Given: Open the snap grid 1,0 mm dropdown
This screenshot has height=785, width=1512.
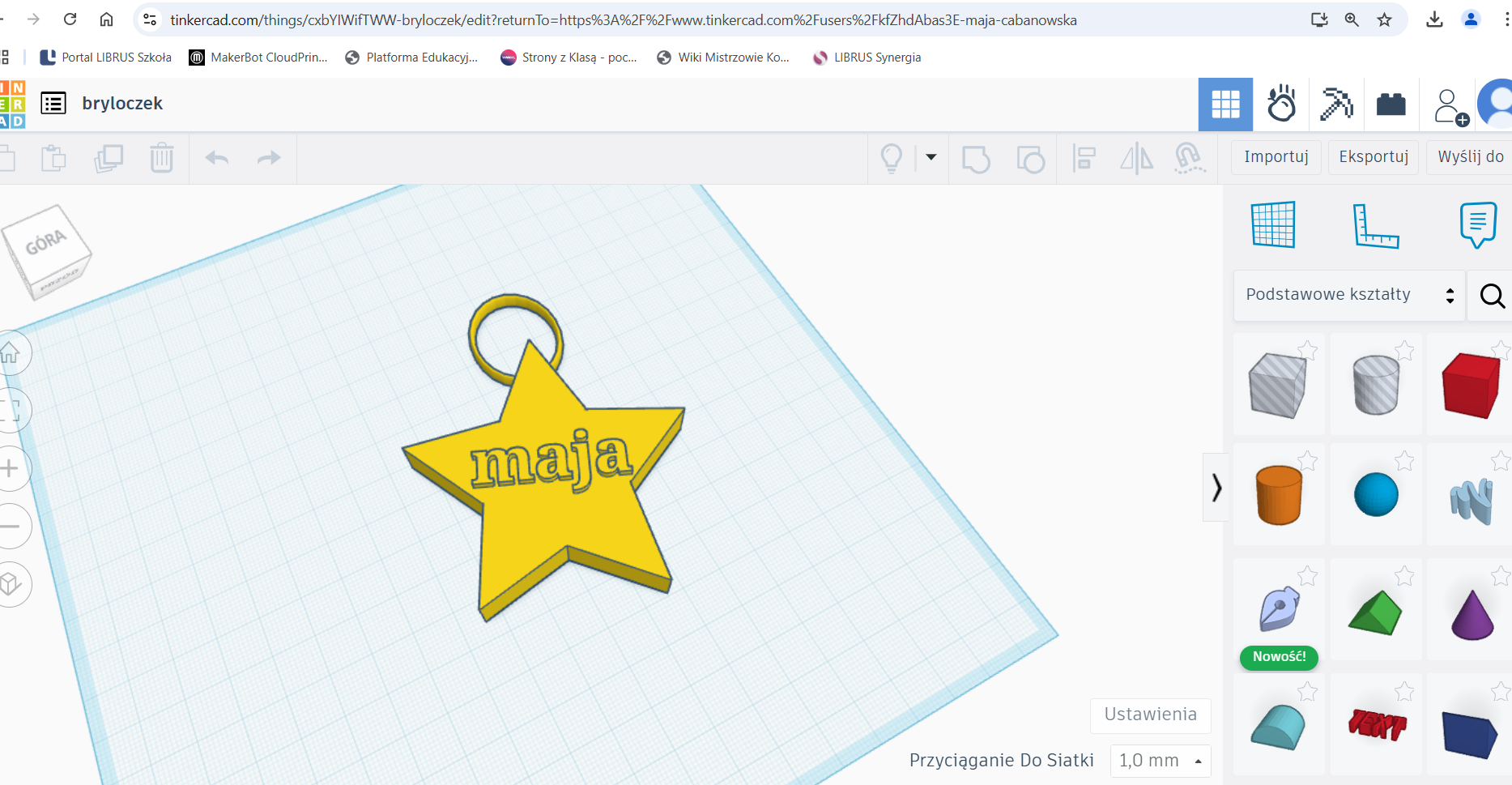Looking at the screenshot, I should (x=1161, y=761).
